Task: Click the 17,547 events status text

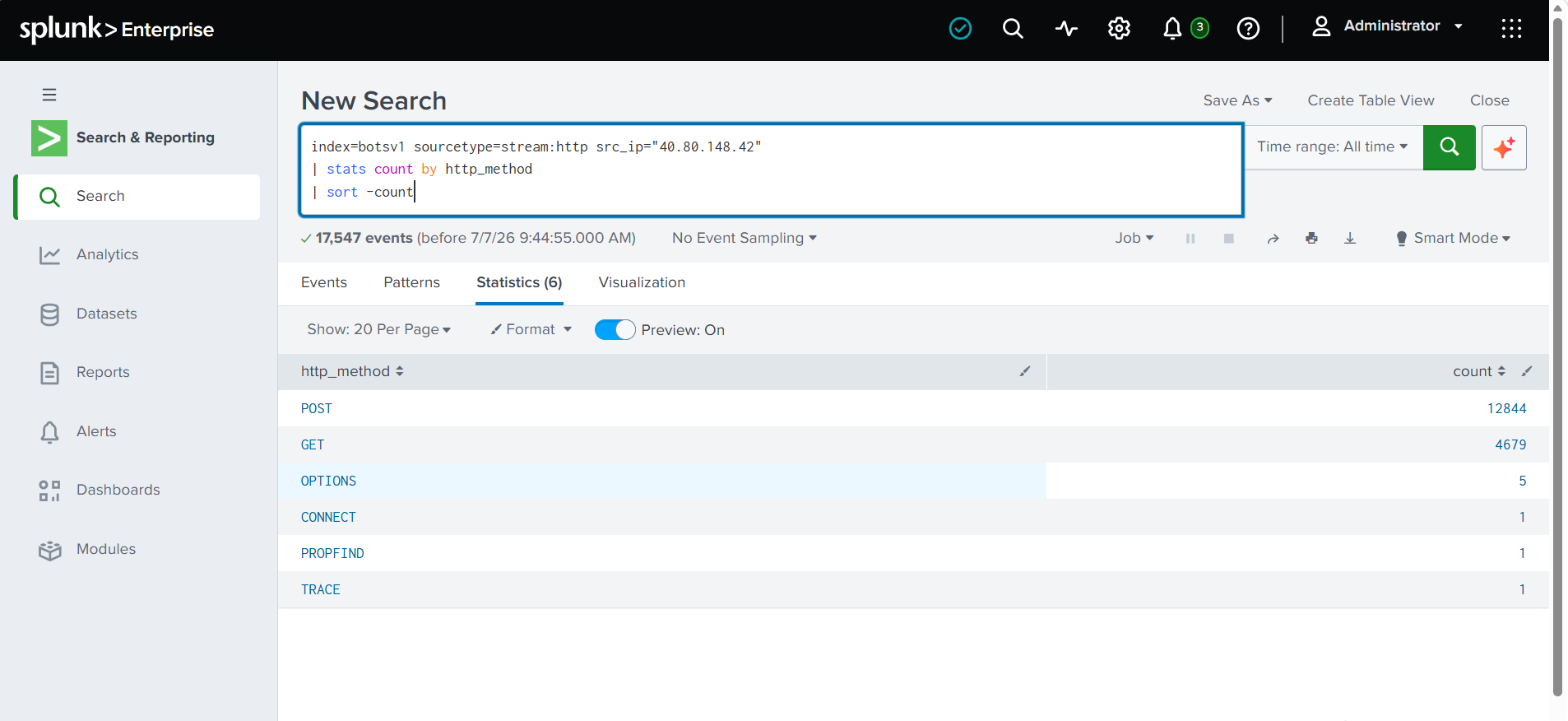Action: tap(364, 238)
